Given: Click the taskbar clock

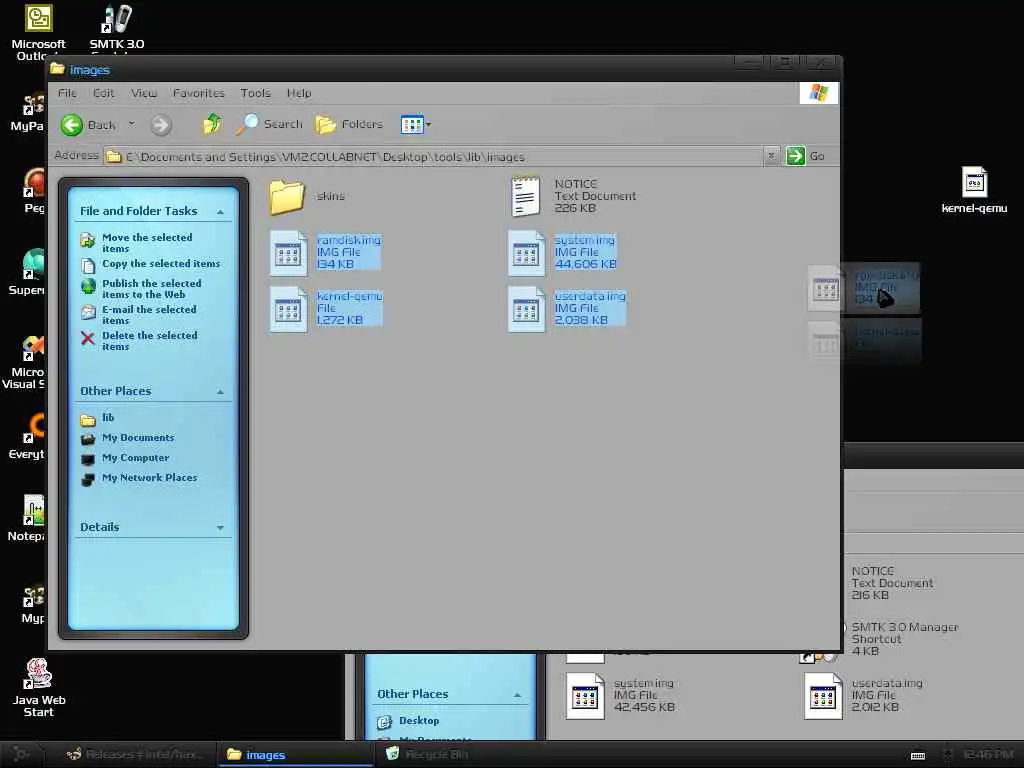Looking at the screenshot, I should 988,755.
